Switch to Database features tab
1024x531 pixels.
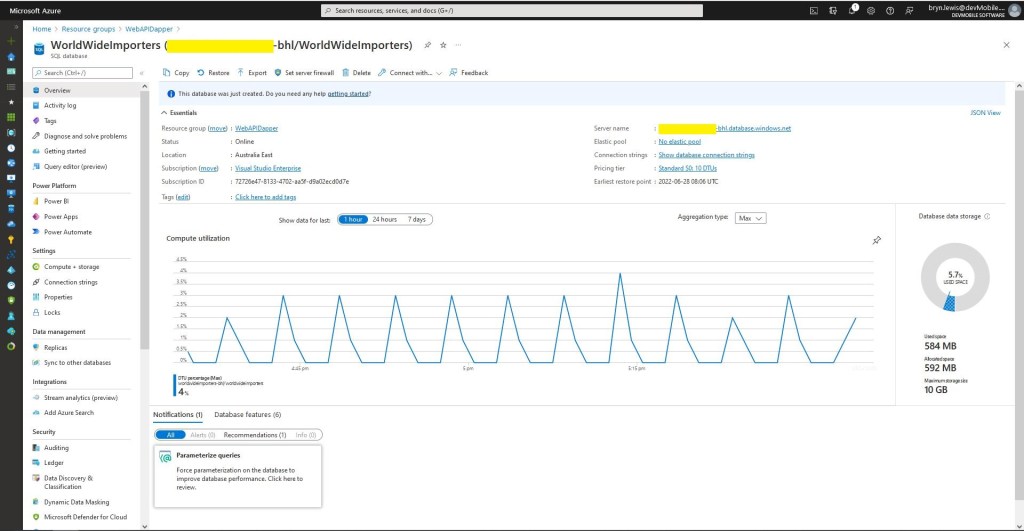(x=247, y=414)
